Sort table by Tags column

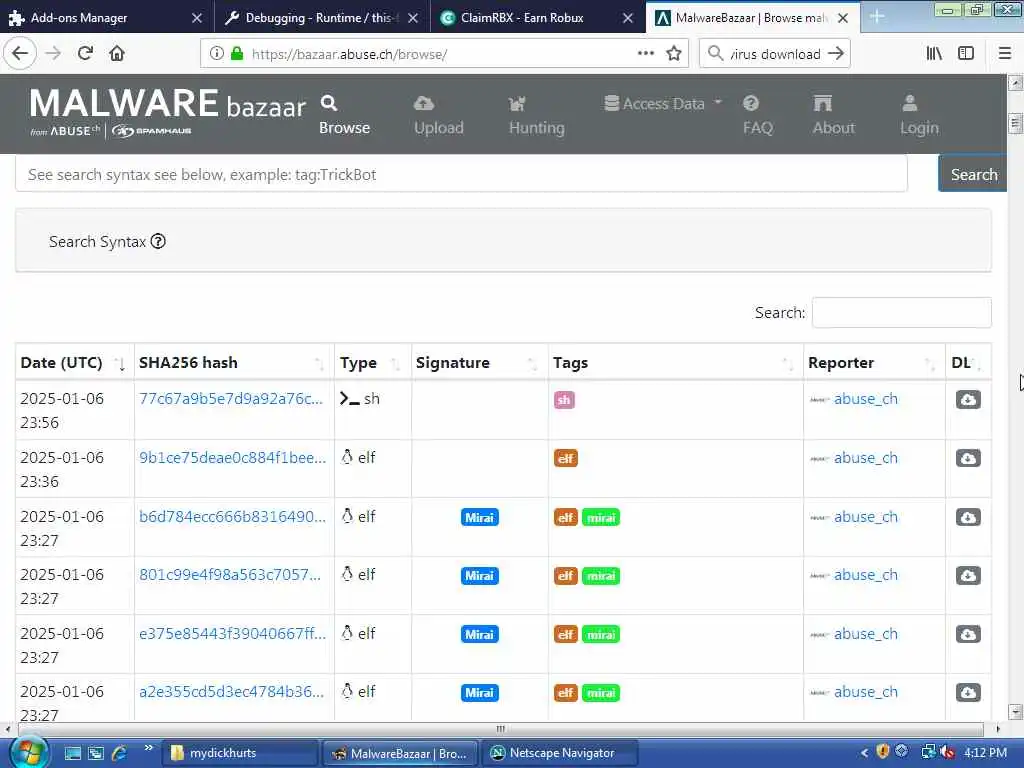[675, 362]
